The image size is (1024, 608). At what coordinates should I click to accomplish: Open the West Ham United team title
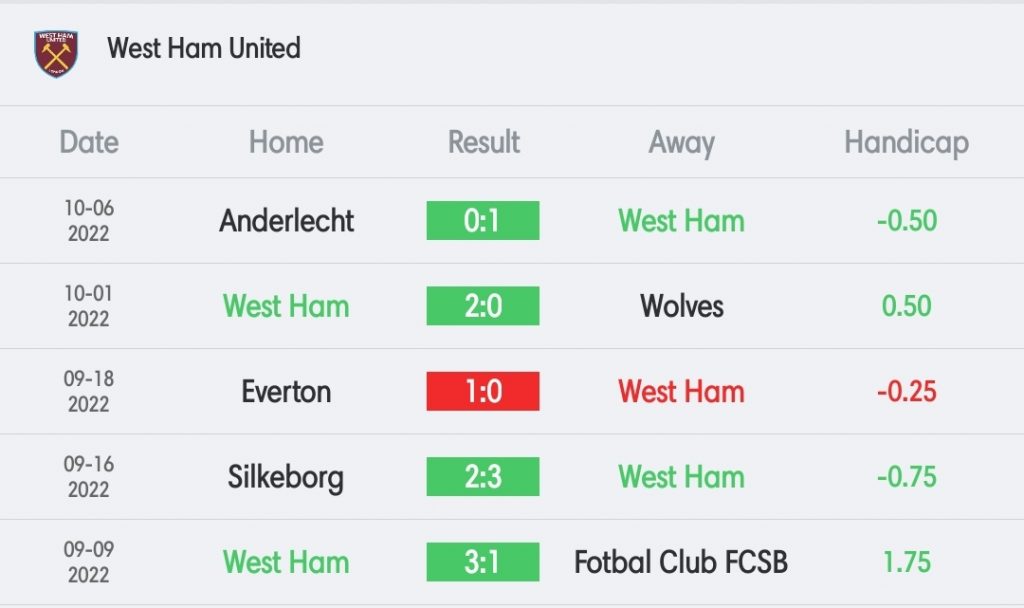click(204, 48)
